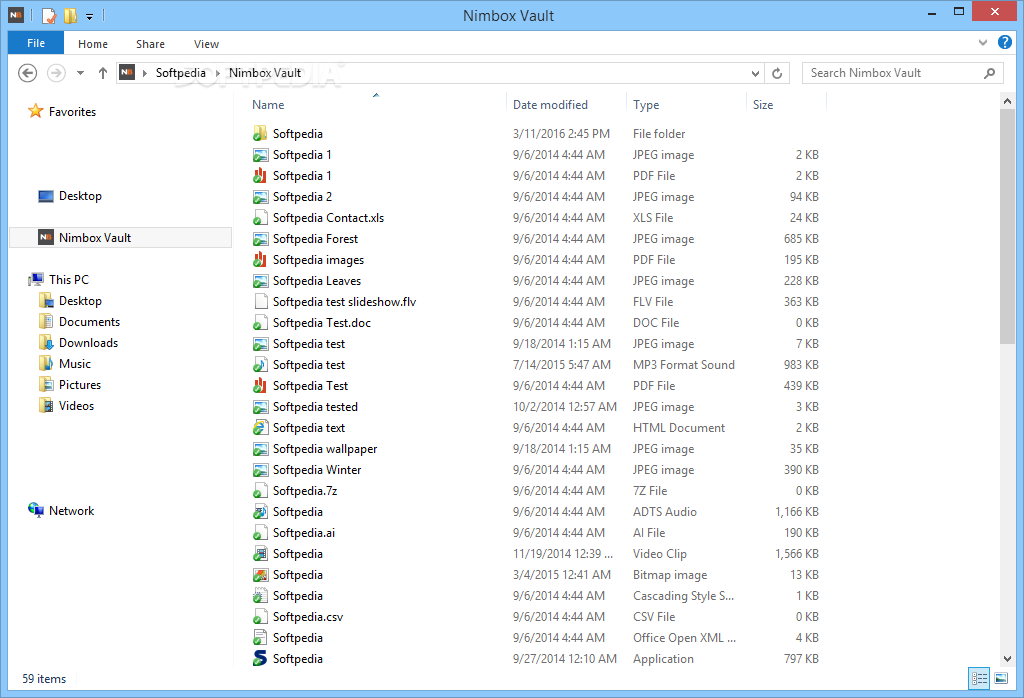This screenshot has height=698, width=1024.
Task: Click the Properties quick access icon
Action: click(49, 15)
